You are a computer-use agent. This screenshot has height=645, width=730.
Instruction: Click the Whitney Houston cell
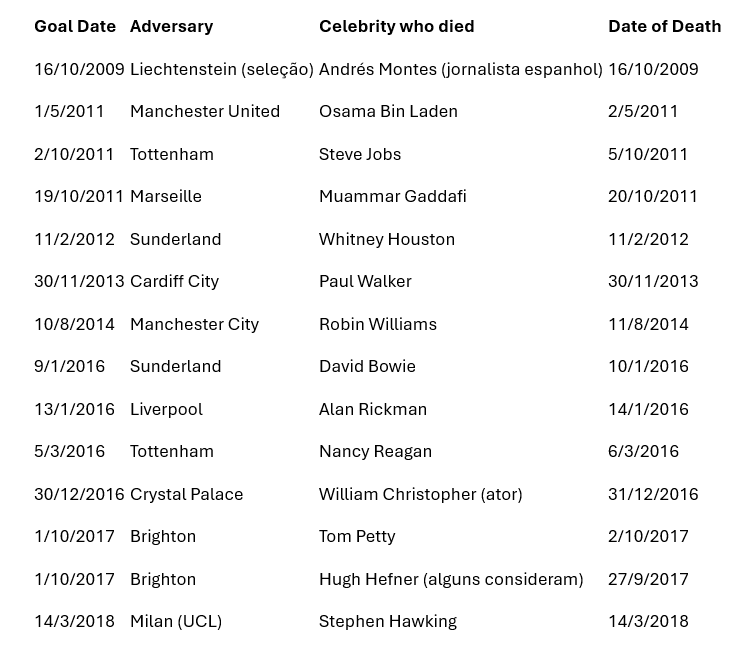pos(387,239)
